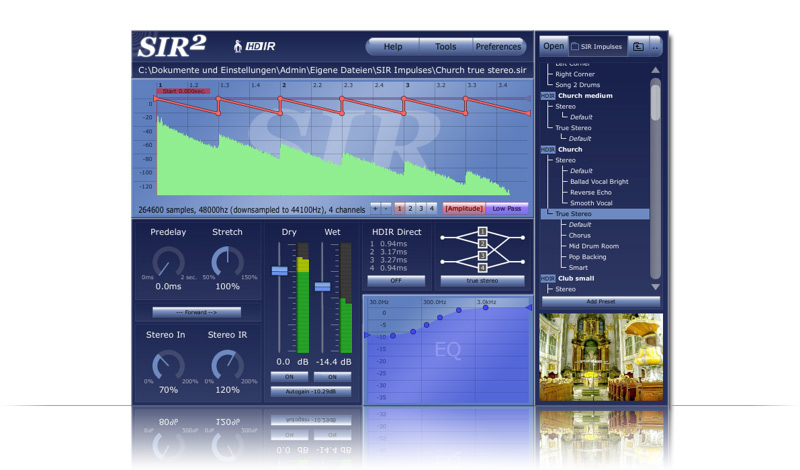Click the Dry level fader handle
Viewport: 800px width, 470px height.
280,270
